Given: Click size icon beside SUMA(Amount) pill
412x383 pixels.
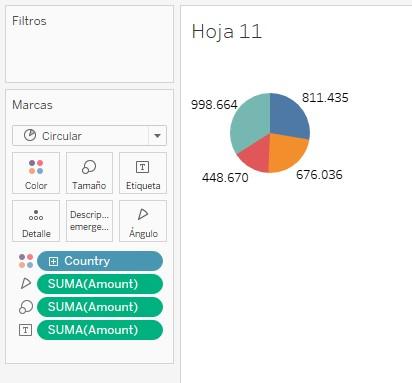Looking at the screenshot, I should coord(26,307).
